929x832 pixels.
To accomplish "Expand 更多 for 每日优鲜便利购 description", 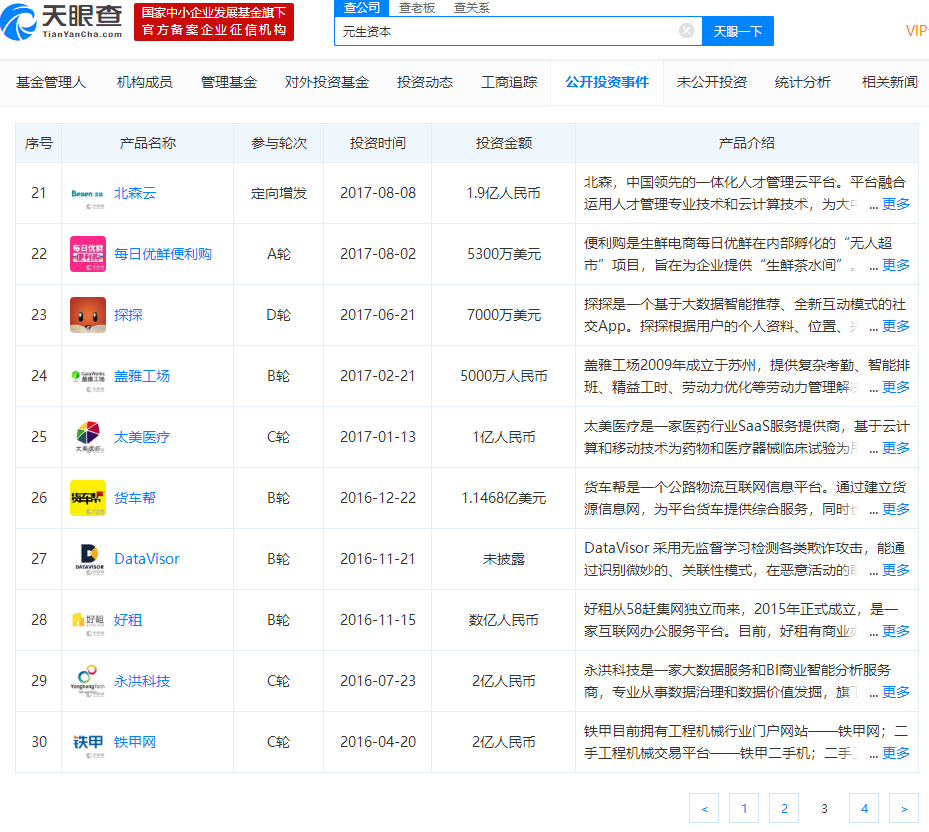I will (896, 265).
